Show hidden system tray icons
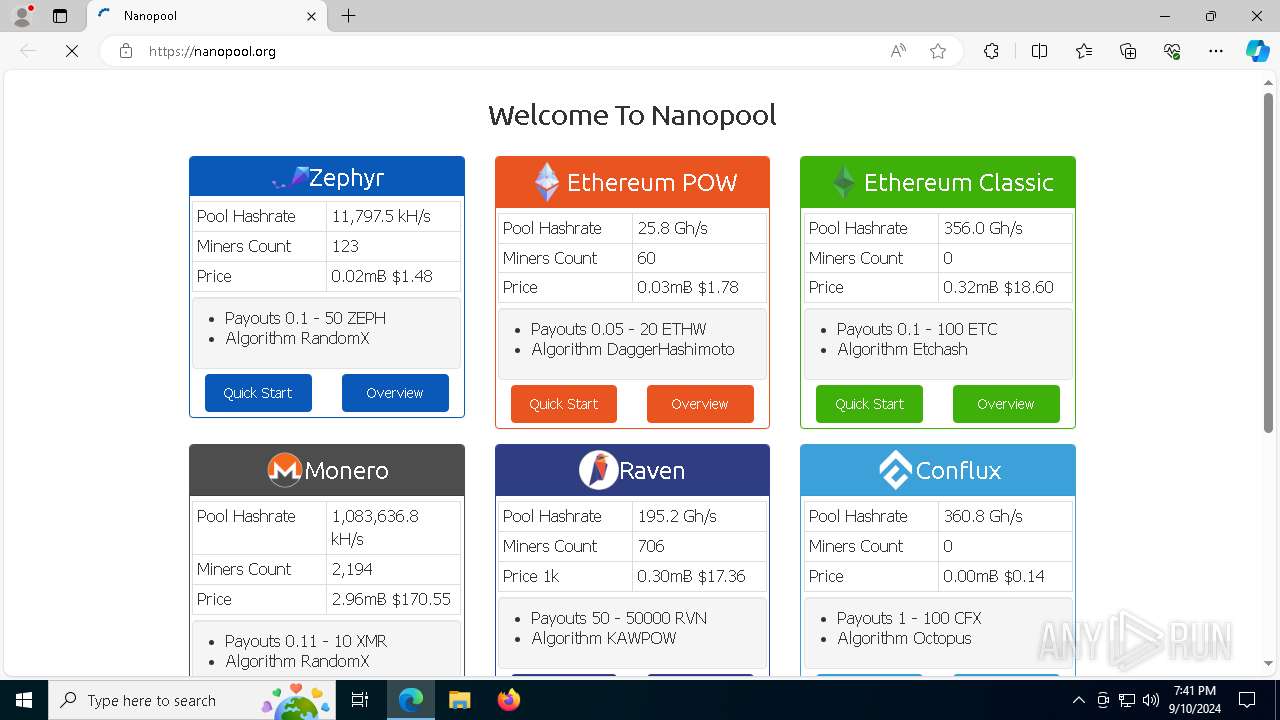Viewport: 1280px width, 720px height. tap(1078, 700)
